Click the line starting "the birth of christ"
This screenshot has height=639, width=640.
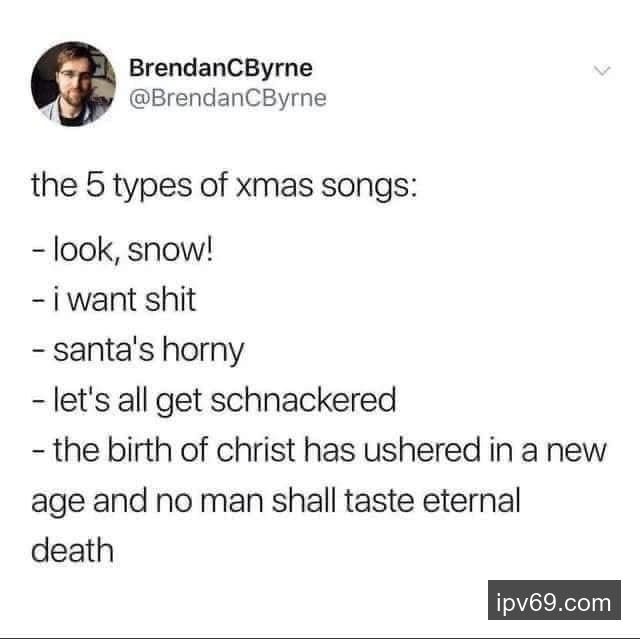[319, 451]
